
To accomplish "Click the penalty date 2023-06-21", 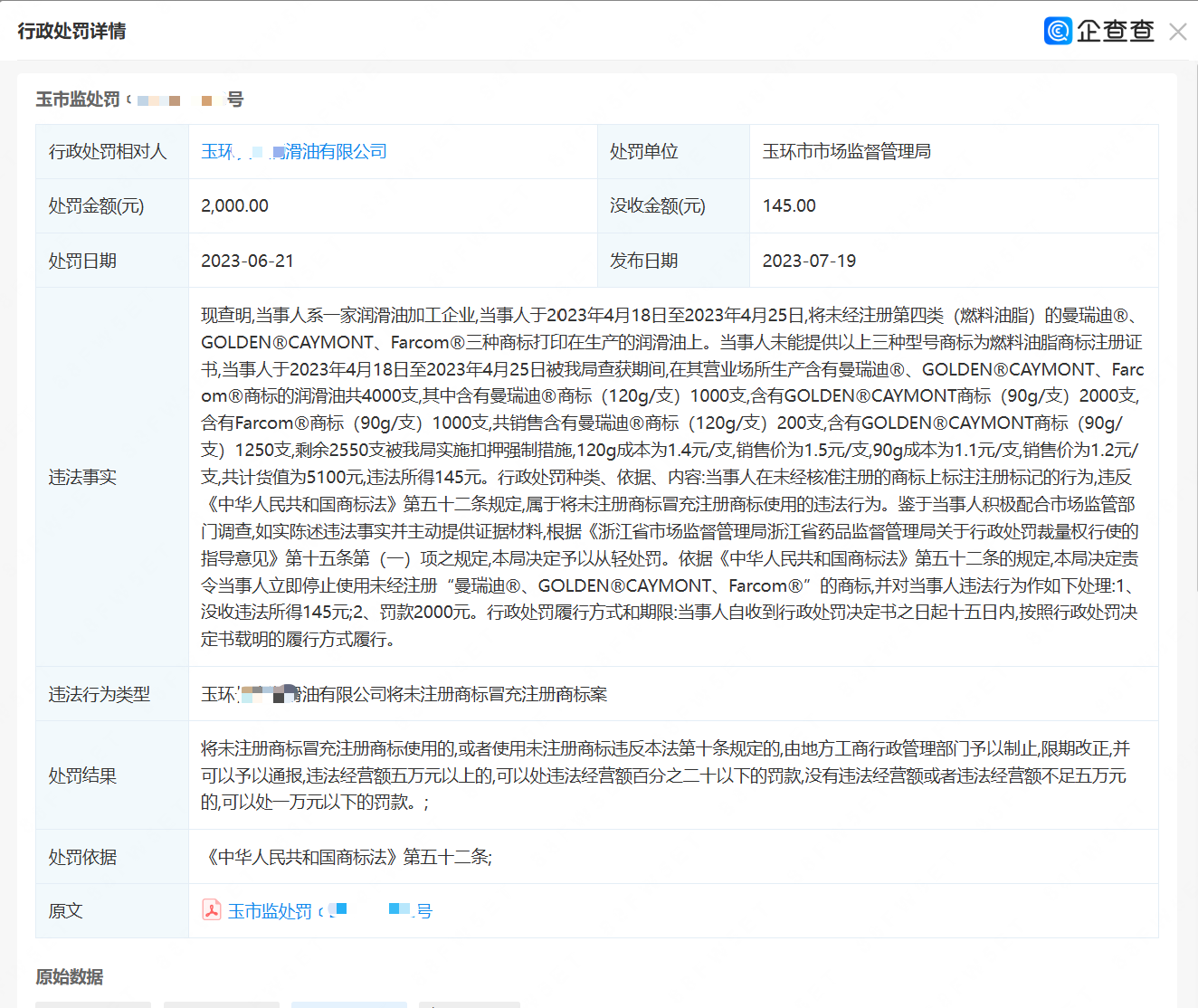I will pos(247,261).
